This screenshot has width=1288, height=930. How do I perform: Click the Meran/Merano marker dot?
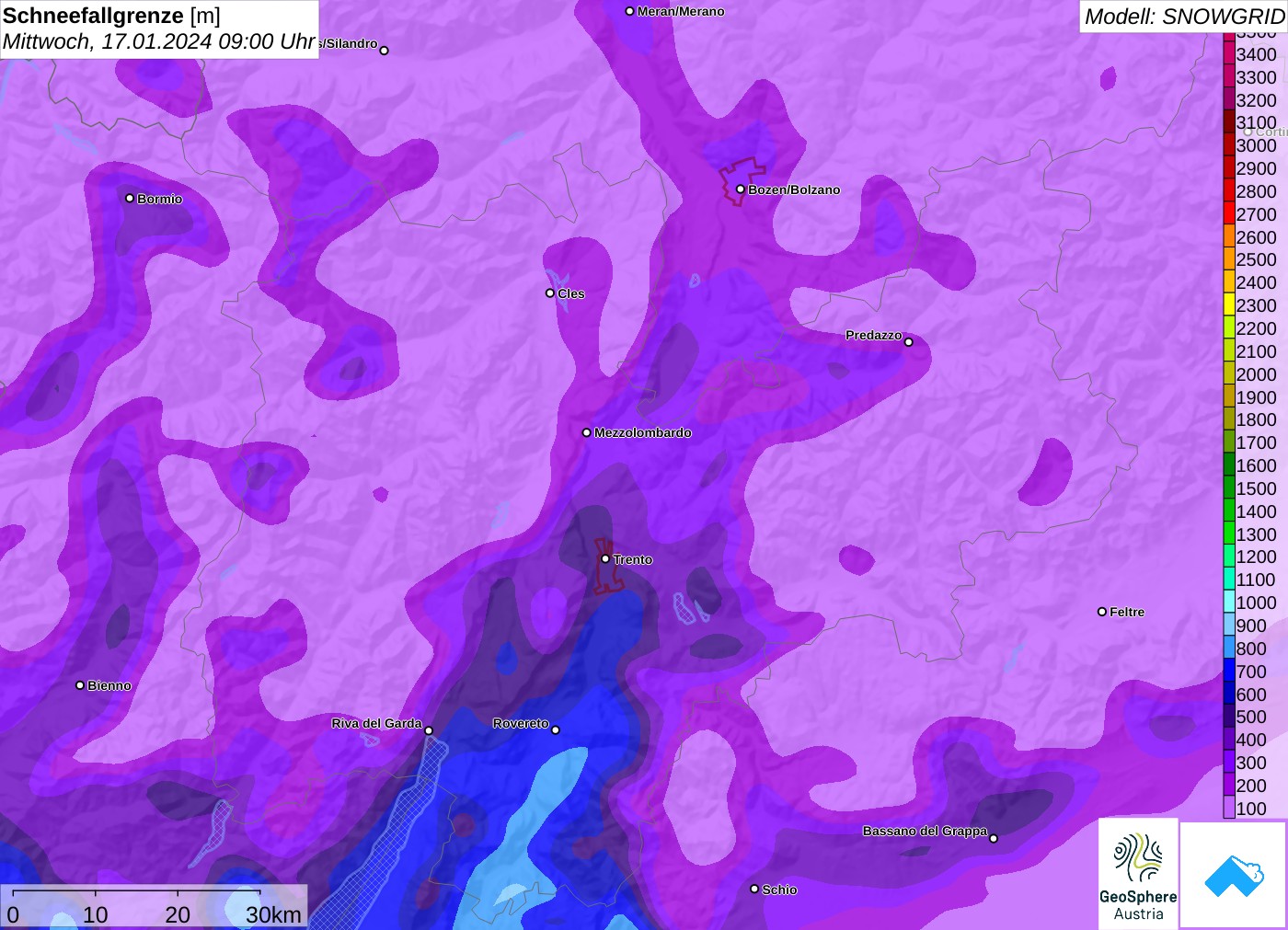click(629, 11)
